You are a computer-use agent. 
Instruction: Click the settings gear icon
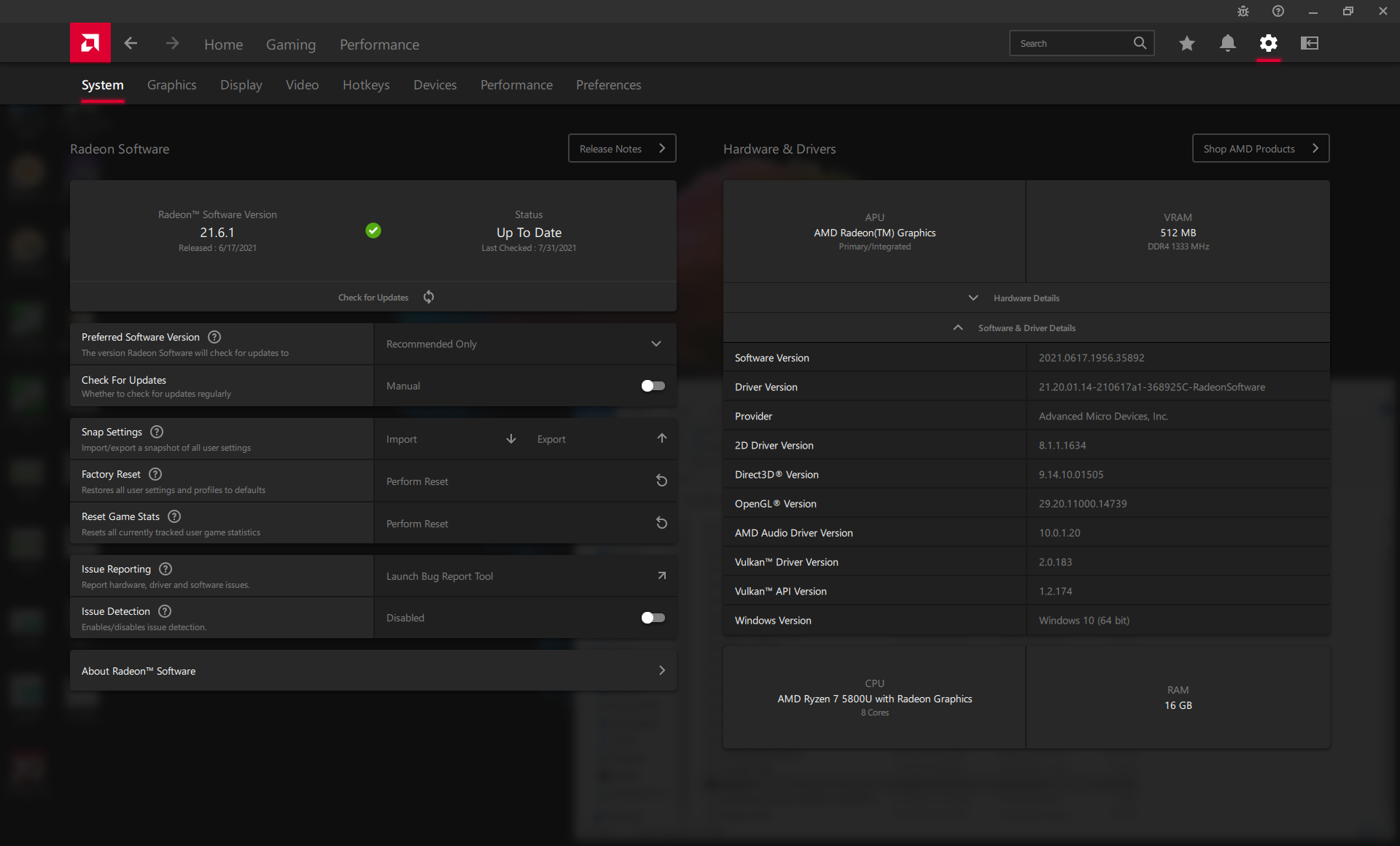coord(1269,44)
